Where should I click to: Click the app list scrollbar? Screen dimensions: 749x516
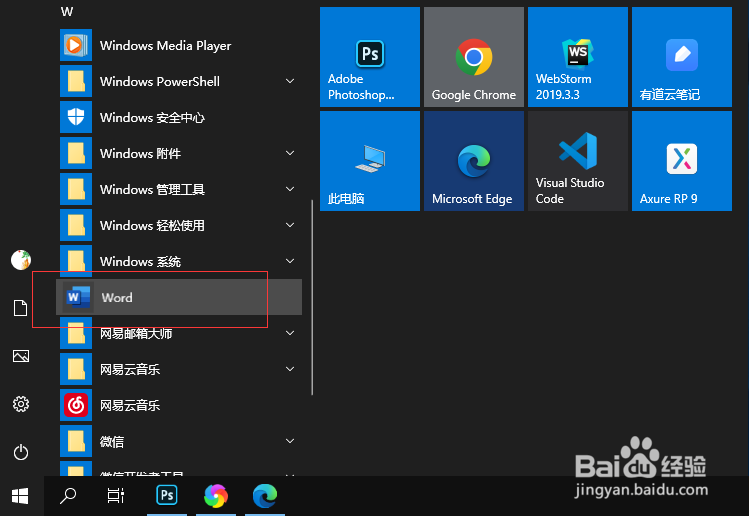[x=312, y=297]
